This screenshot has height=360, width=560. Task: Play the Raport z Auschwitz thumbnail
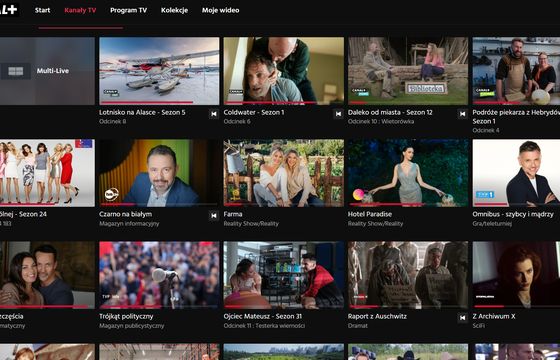pos(408,275)
